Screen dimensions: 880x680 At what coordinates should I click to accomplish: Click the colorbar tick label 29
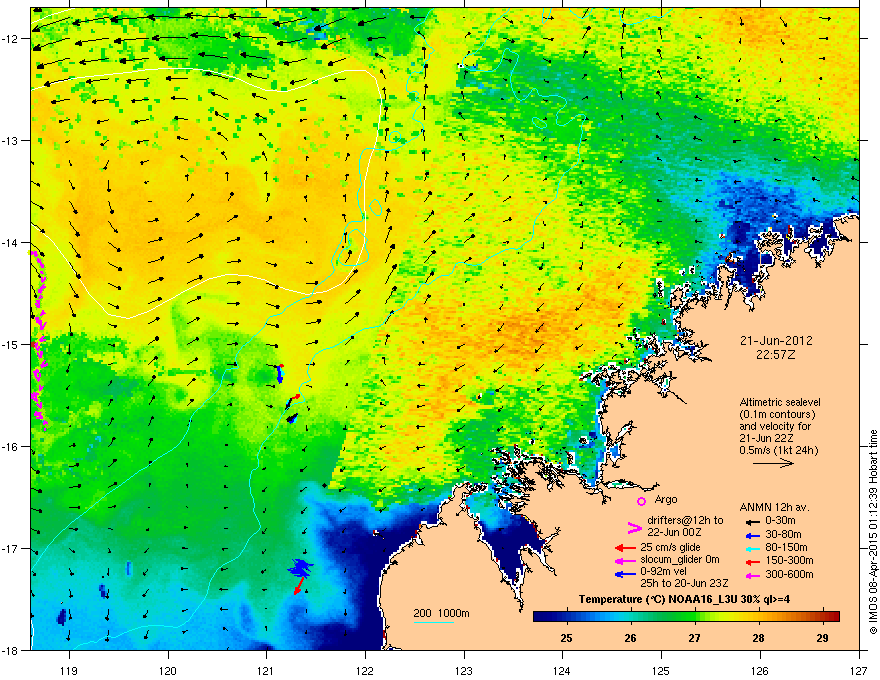click(x=822, y=638)
